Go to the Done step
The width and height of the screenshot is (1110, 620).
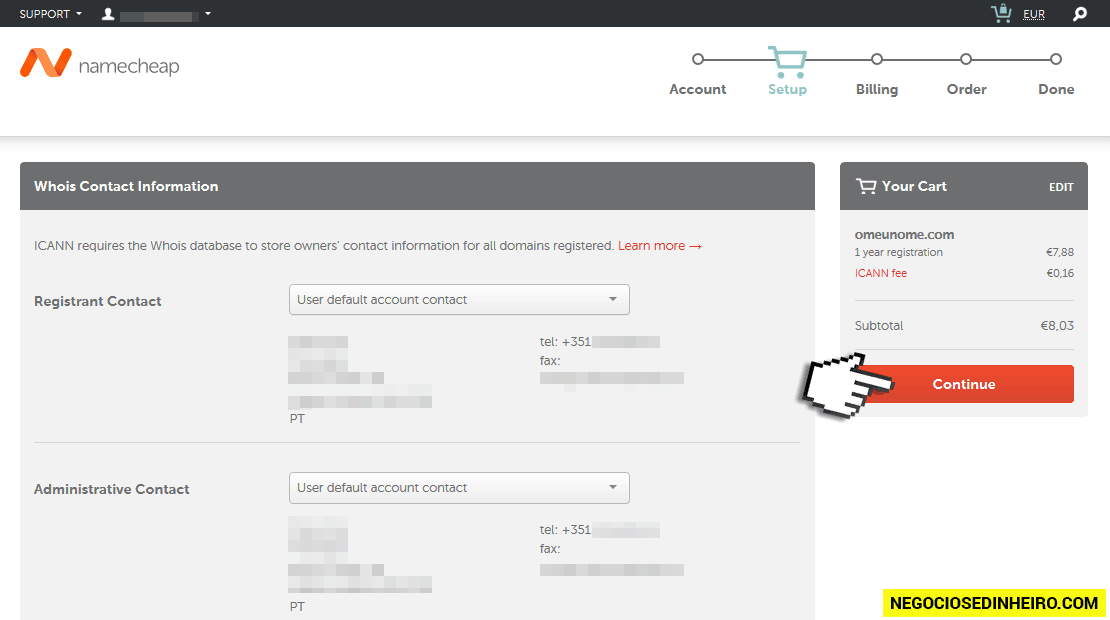pos(1055,89)
